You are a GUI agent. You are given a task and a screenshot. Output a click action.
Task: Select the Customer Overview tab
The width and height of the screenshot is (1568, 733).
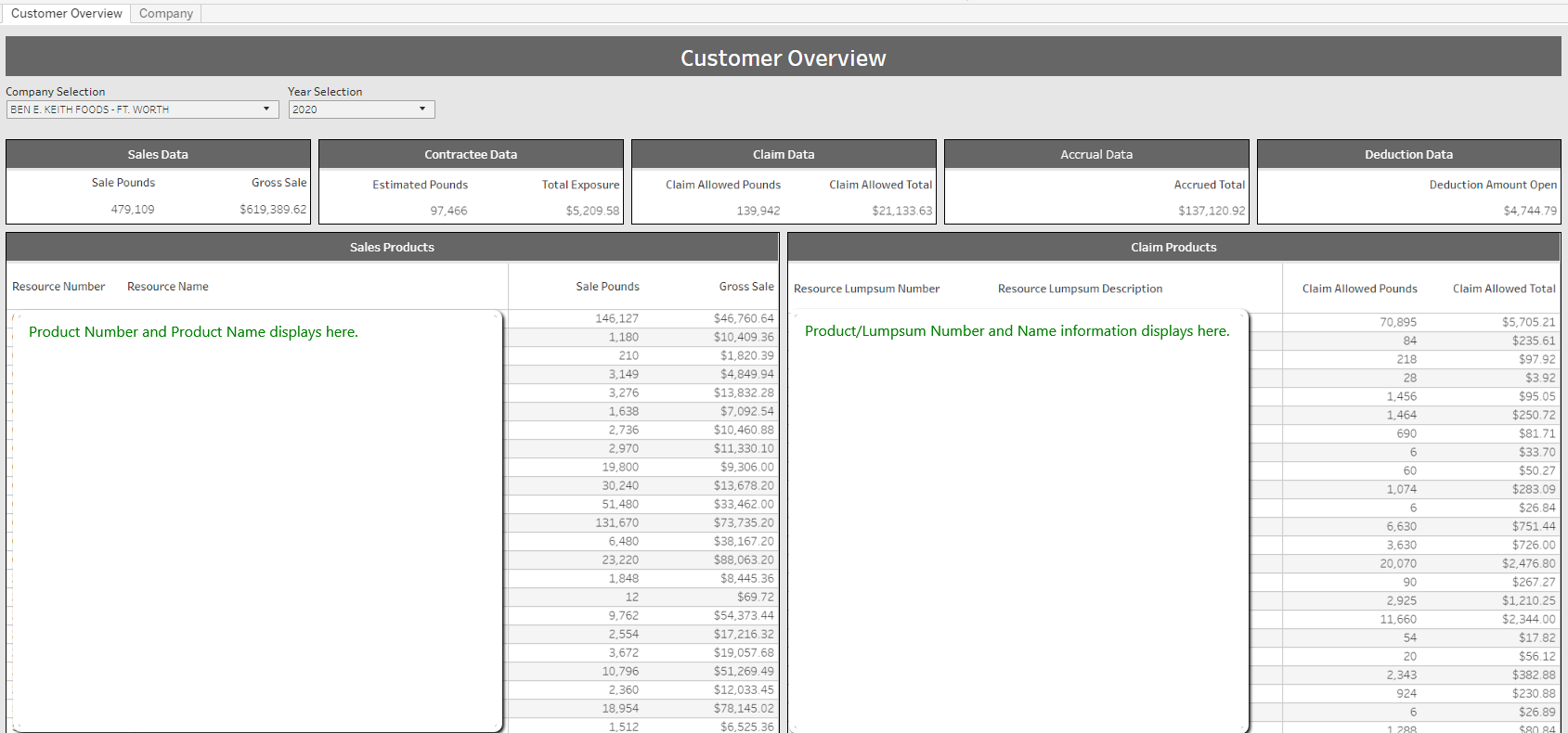click(66, 14)
